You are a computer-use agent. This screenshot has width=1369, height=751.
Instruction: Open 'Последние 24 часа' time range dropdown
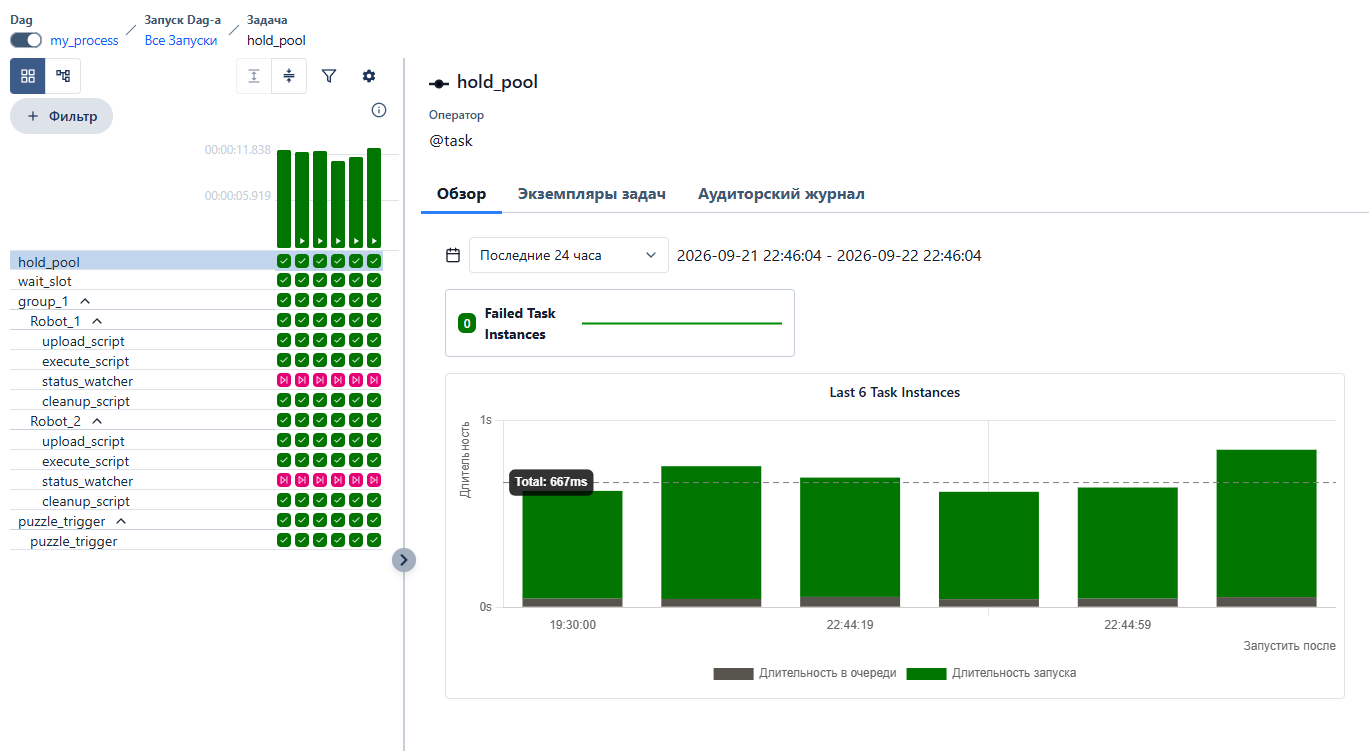pos(569,255)
